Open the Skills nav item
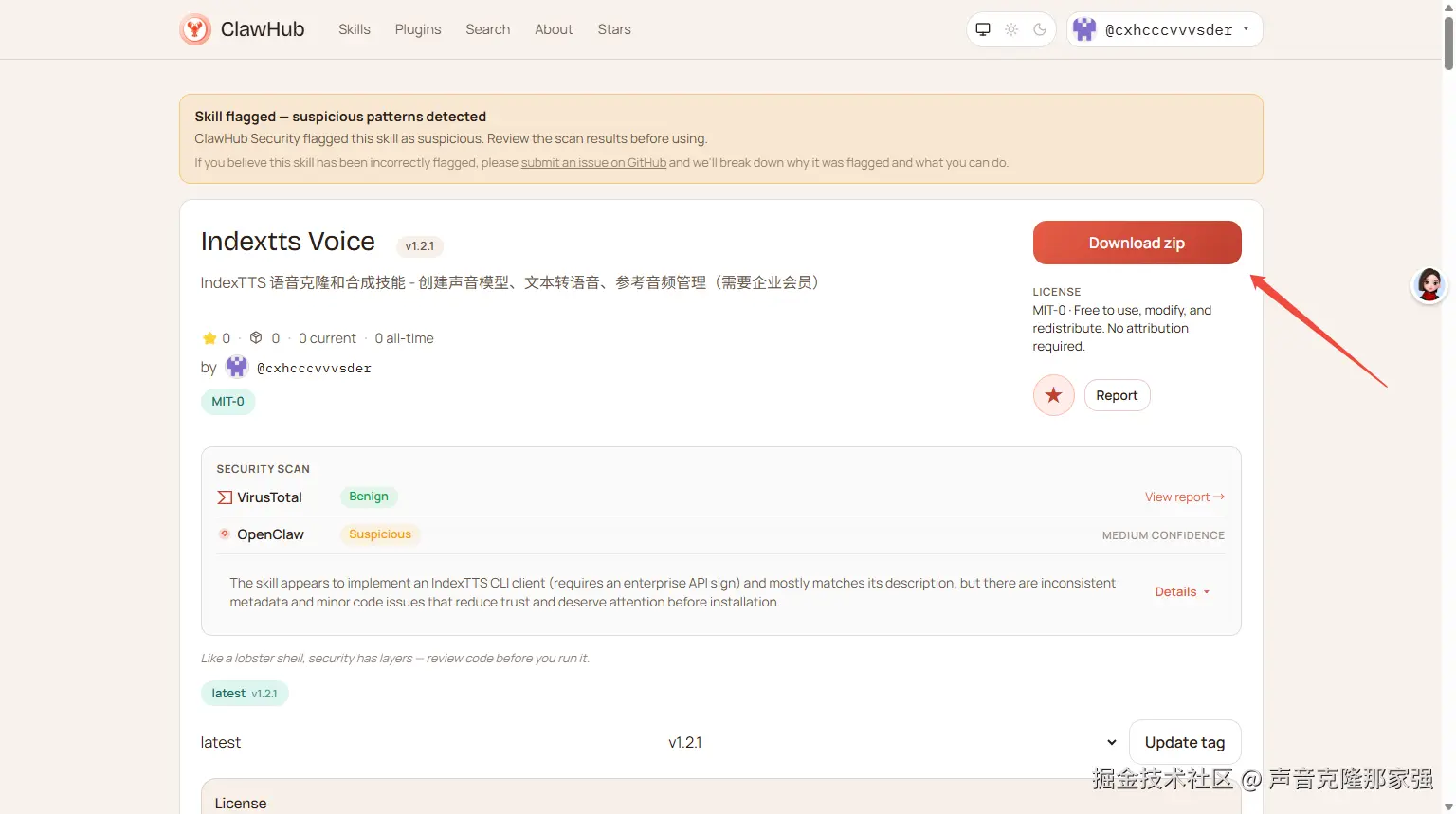The height and width of the screenshot is (814, 1456). tap(355, 29)
